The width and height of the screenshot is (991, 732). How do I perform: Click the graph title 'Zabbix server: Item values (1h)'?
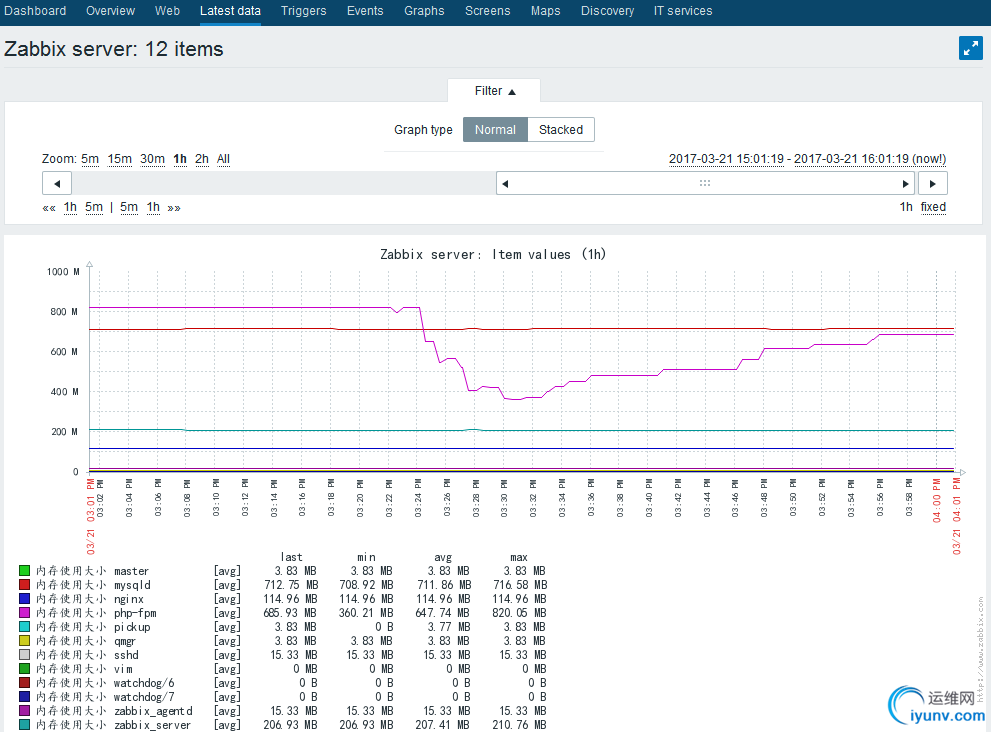(493, 254)
